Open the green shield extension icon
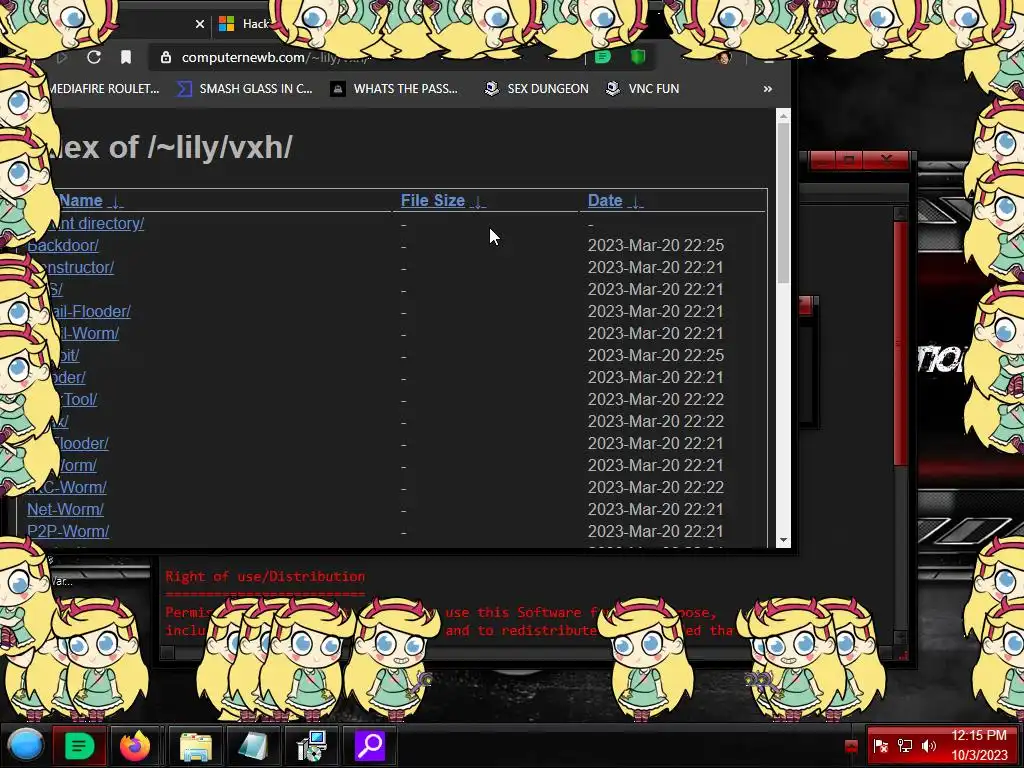 coord(638,57)
